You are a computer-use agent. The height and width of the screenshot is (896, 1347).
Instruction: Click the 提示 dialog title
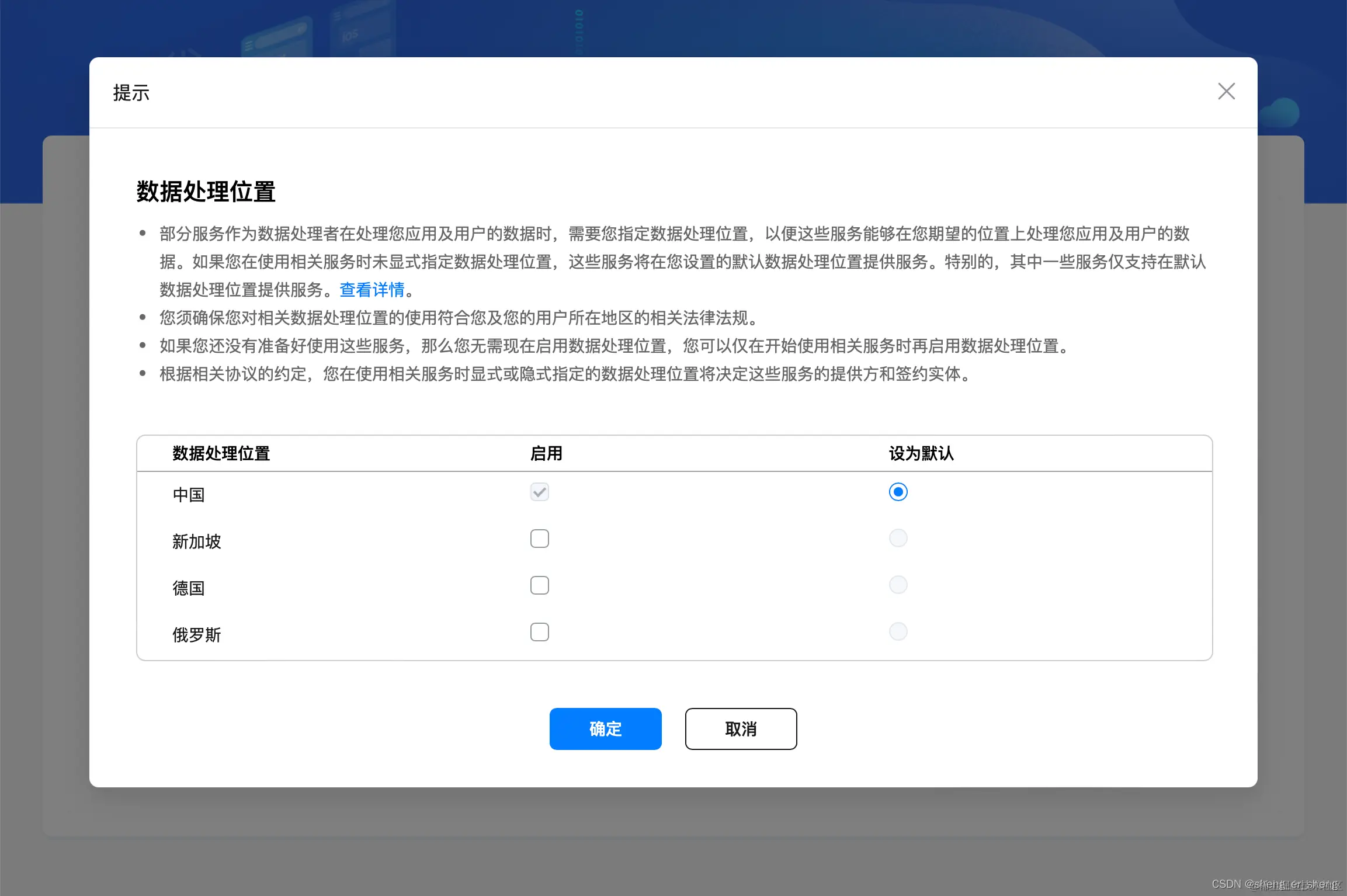[x=131, y=92]
